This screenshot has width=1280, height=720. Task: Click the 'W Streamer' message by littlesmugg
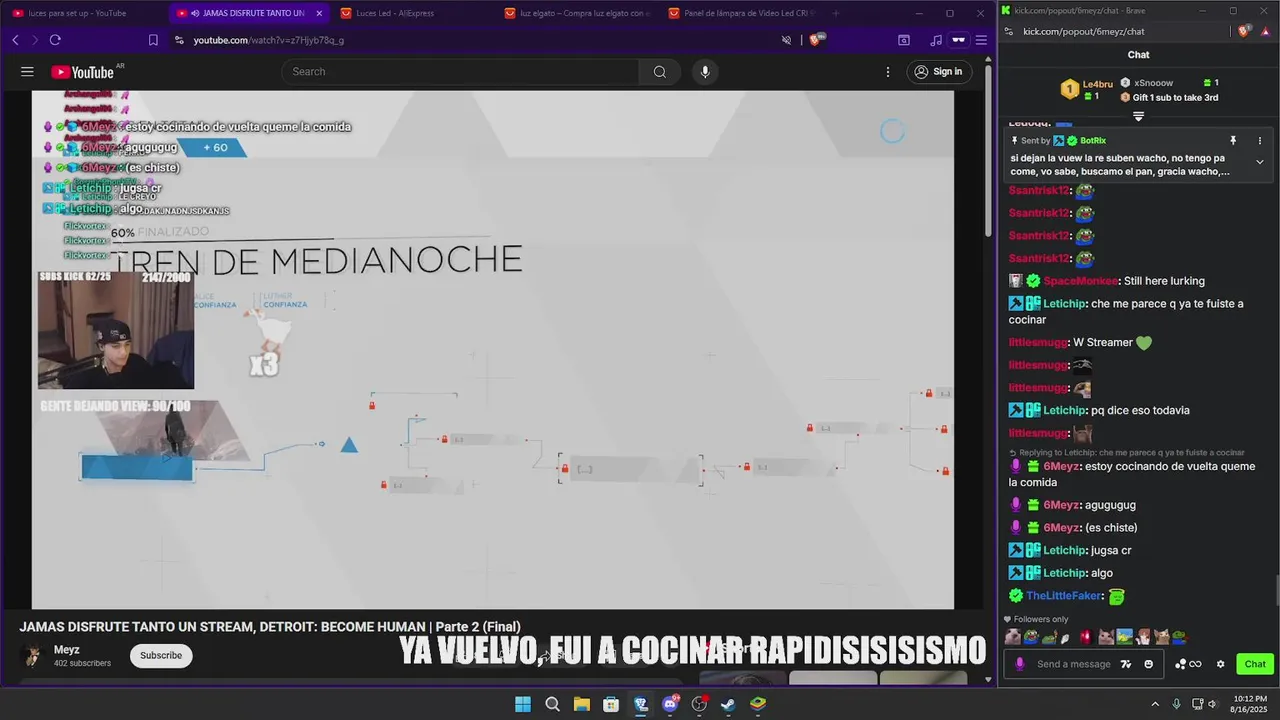1102,343
